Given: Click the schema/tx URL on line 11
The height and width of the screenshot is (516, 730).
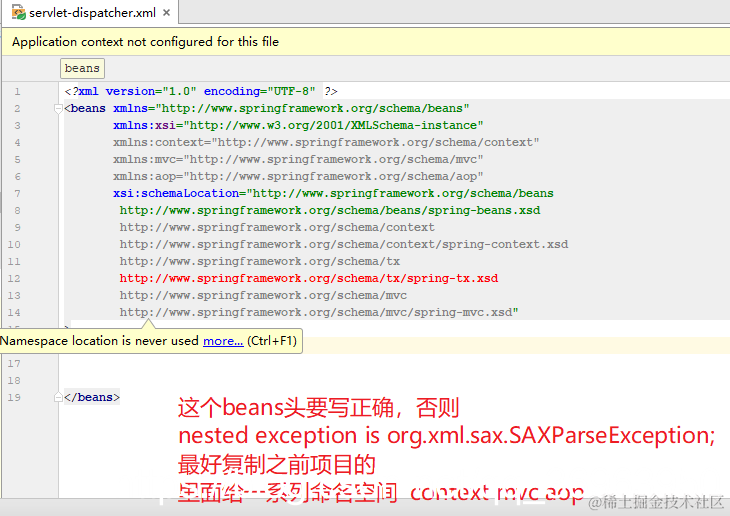Looking at the screenshot, I should 260,261.
